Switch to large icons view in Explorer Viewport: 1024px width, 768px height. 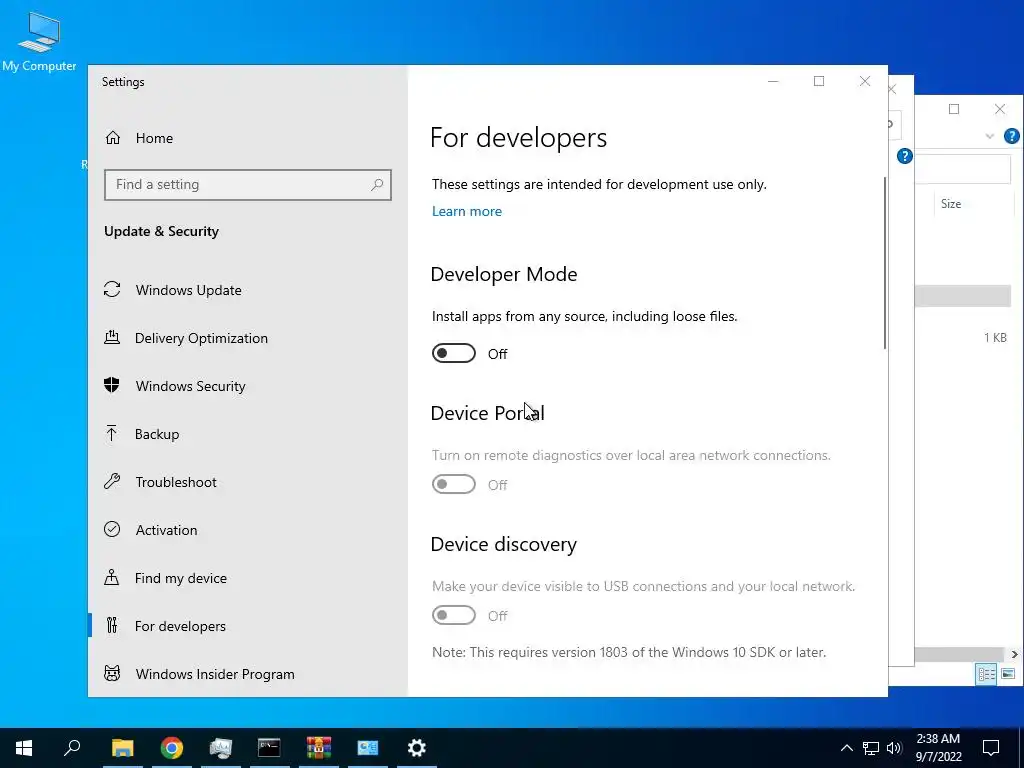click(x=1008, y=674)
